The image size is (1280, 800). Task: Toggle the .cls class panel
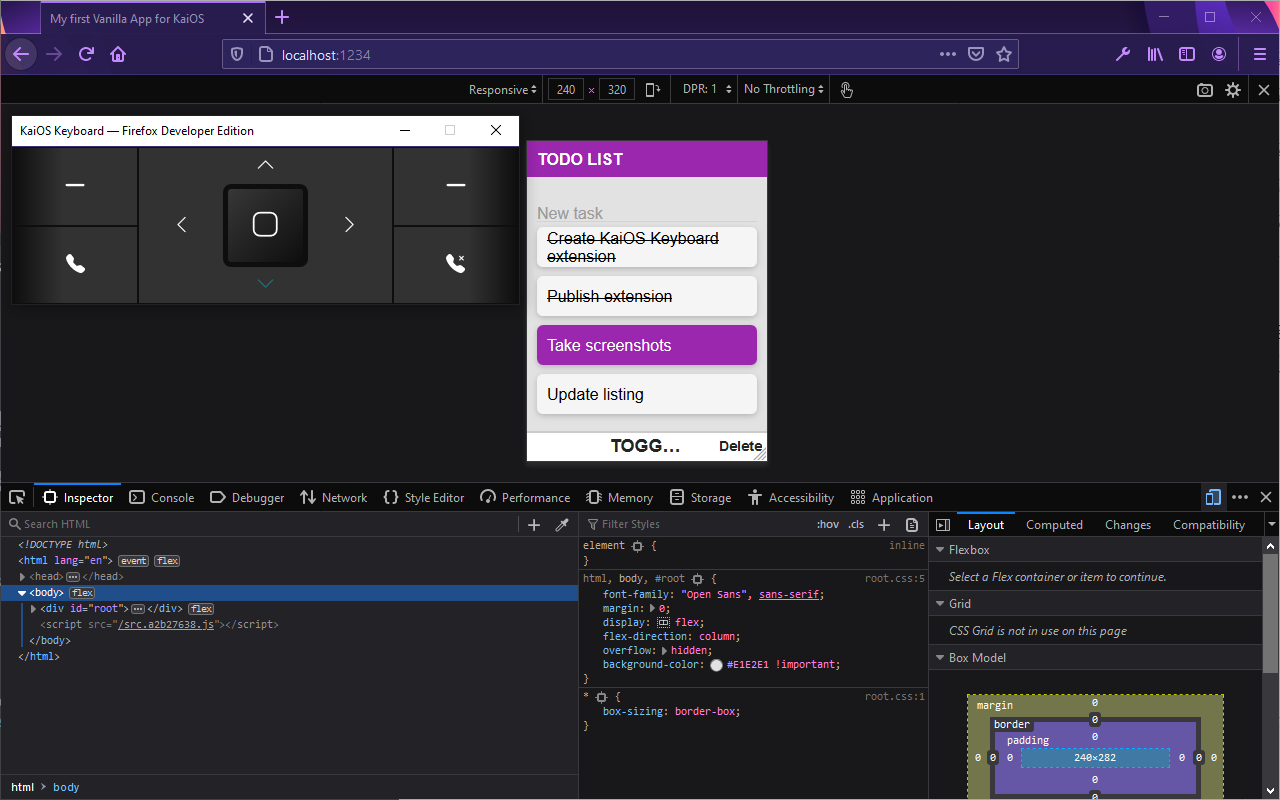coord(856,524)
